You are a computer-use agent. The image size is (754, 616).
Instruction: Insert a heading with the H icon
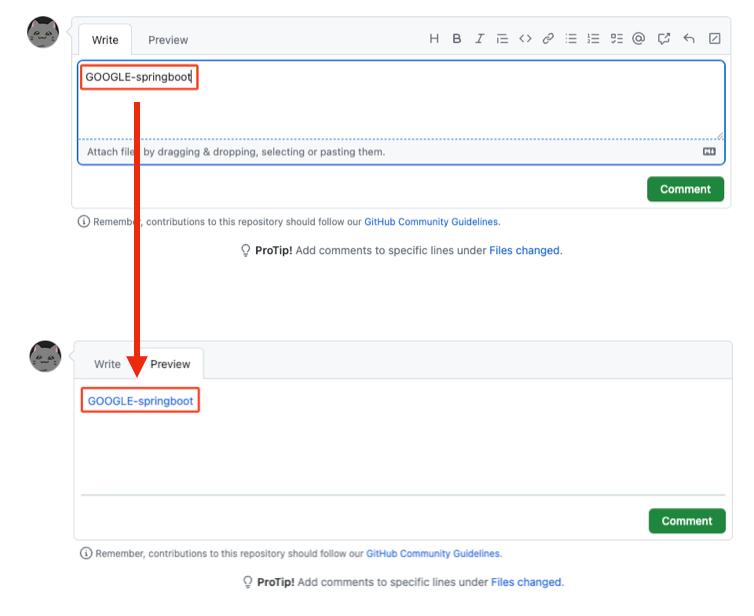pyautogui.click(x=434, y=38)
